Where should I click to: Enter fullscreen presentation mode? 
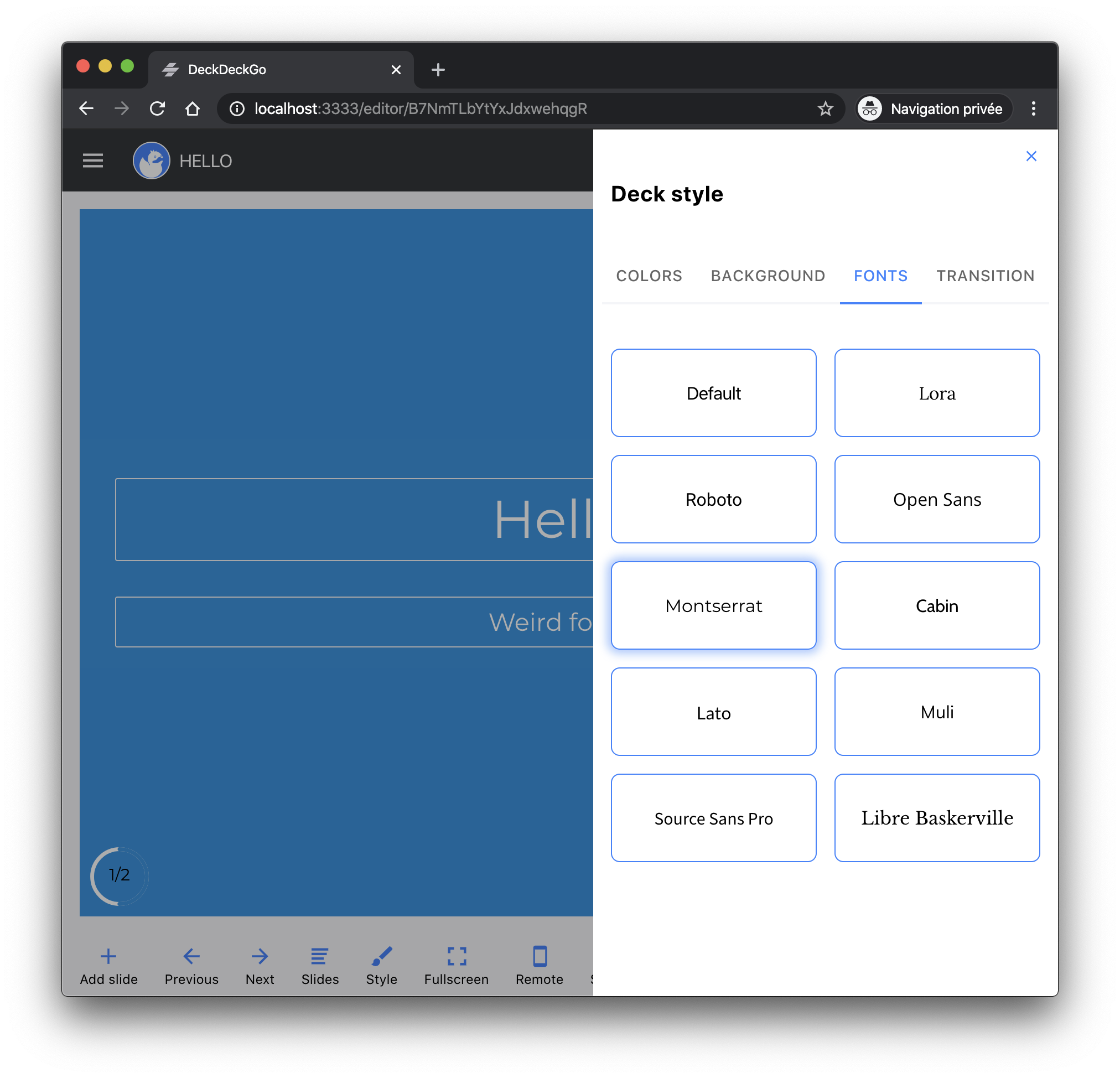coord(456,966)
